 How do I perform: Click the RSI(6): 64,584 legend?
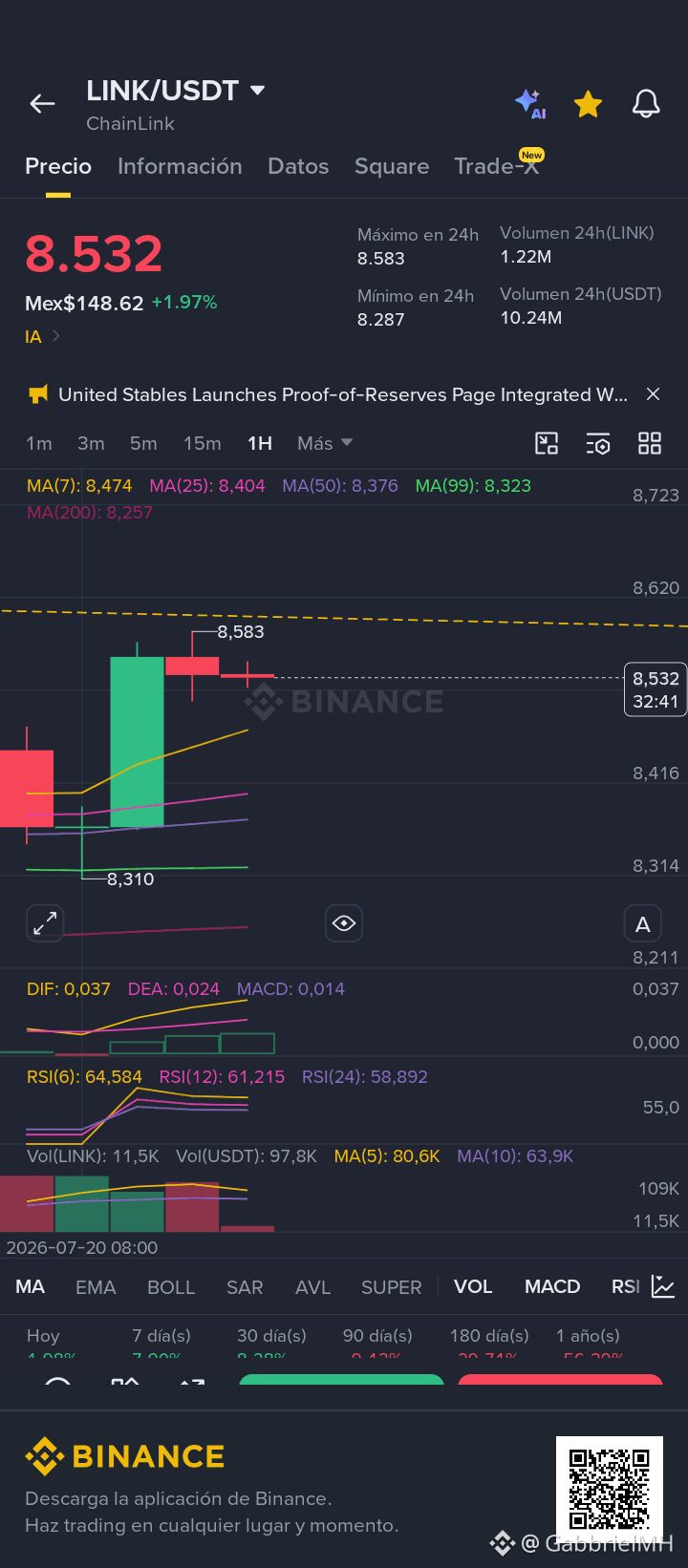click(x=84, y=1077)
